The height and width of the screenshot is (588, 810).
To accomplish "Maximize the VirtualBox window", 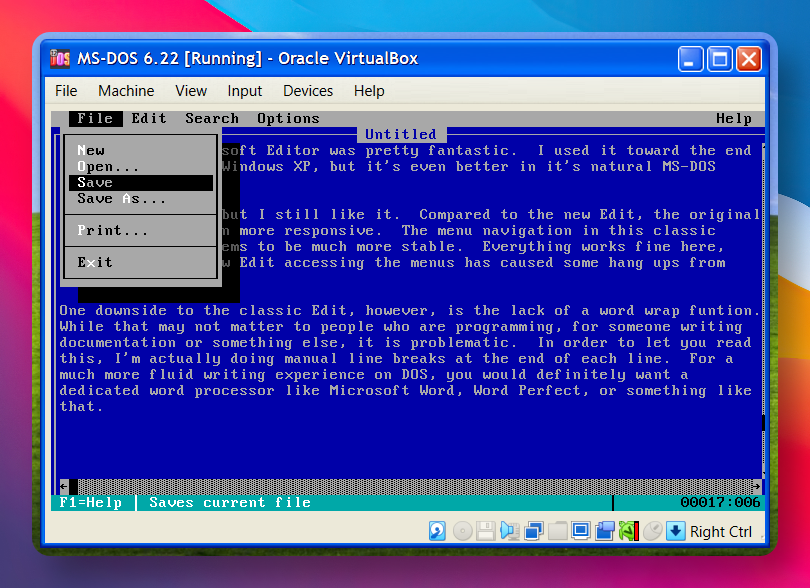I will click(x=719, y=59).
